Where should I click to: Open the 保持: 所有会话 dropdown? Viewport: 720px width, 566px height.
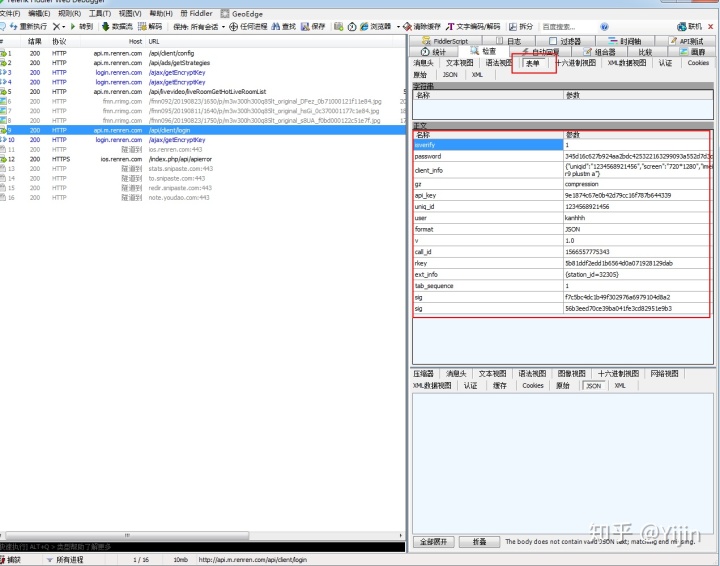click(x=199, y=27)
